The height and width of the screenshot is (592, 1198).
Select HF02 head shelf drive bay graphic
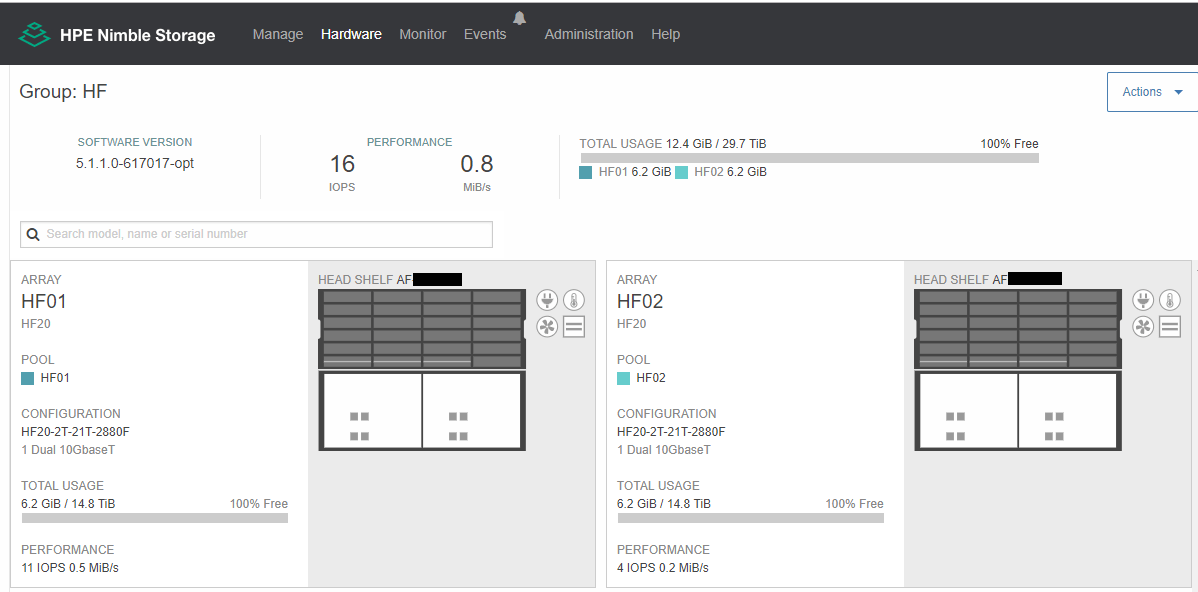click(x=1018, y=329)
